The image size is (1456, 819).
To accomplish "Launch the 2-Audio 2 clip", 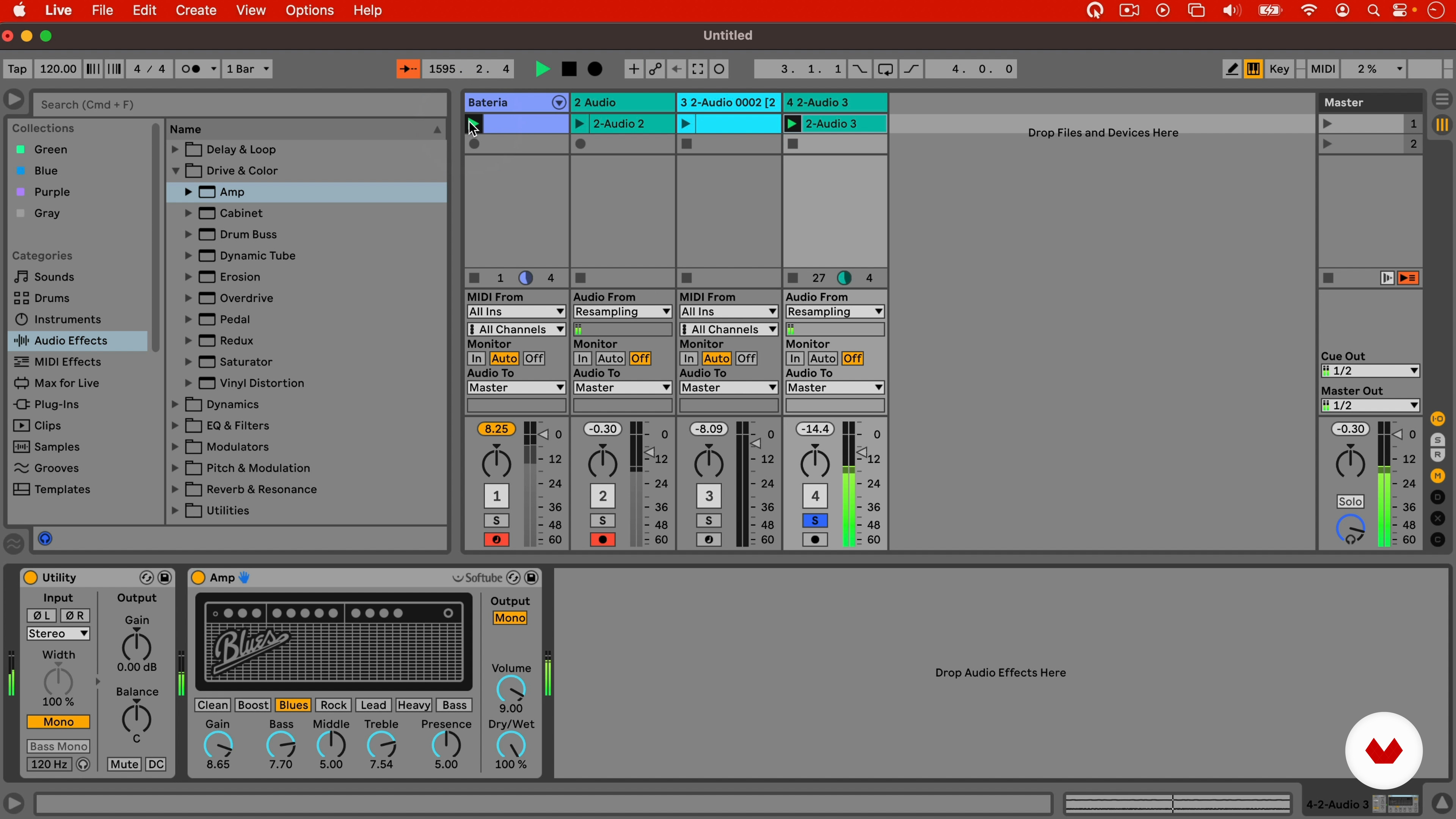I will (x=580, y=124).
